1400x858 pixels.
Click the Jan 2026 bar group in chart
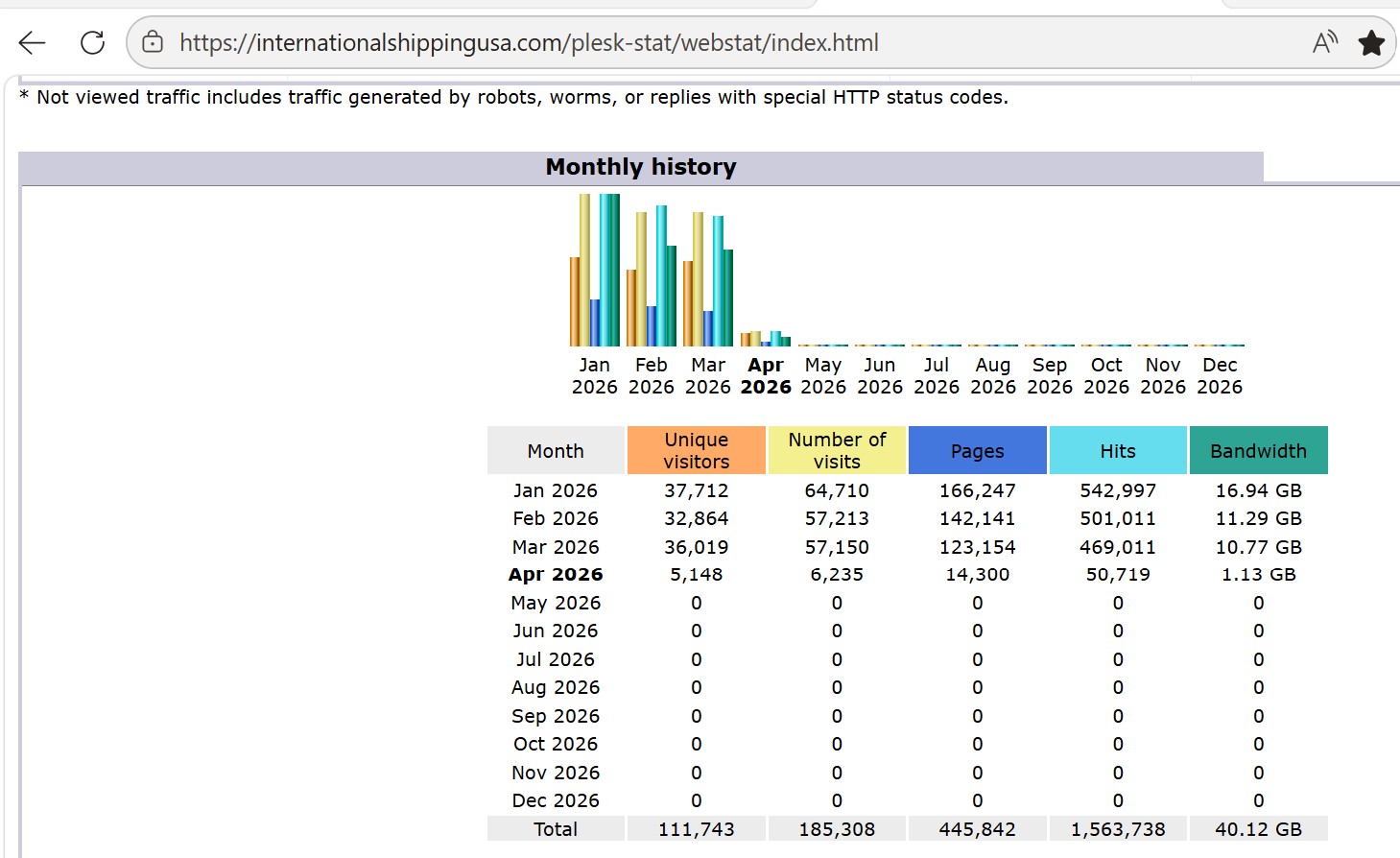[595, 274]
